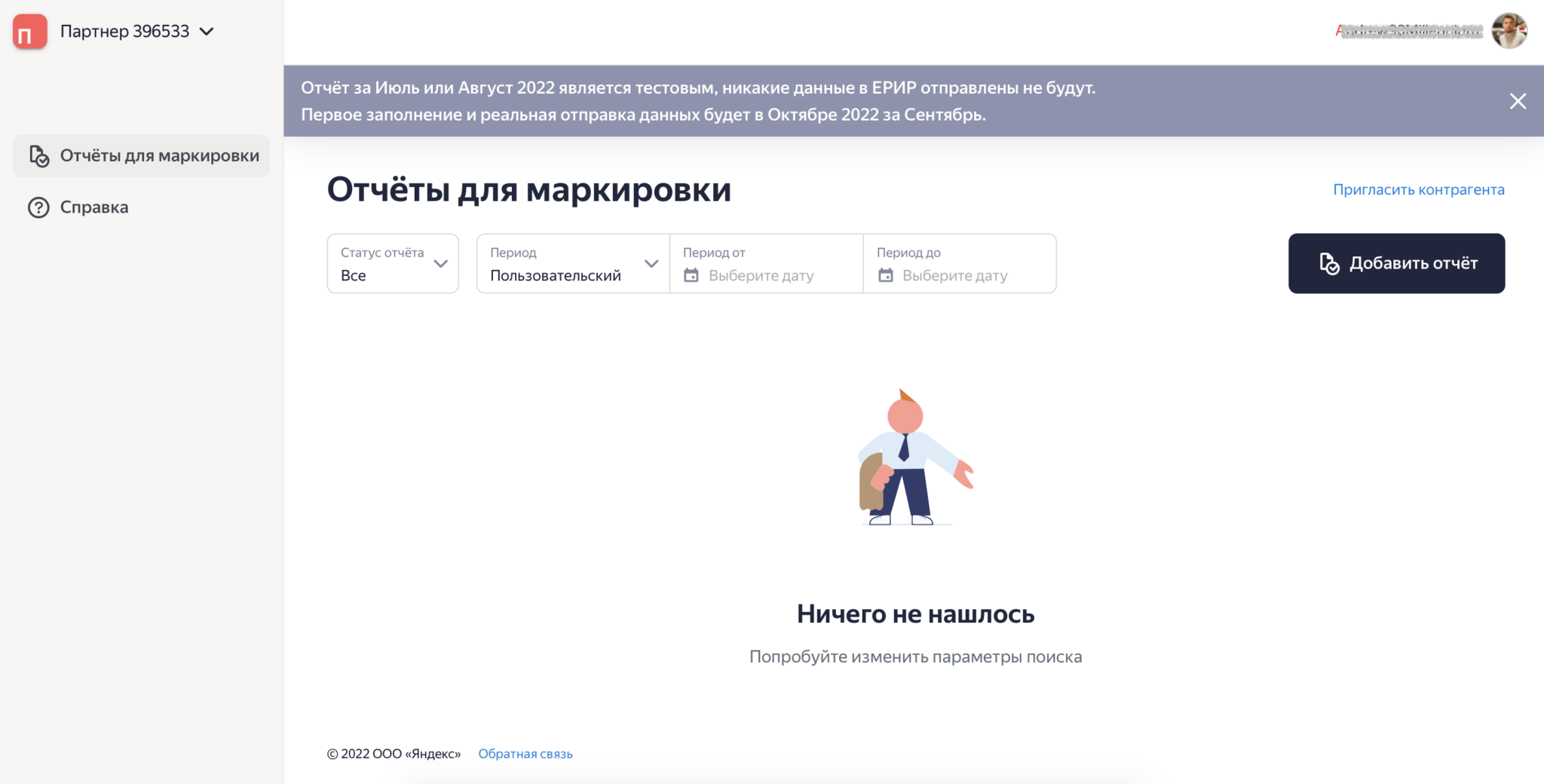Open the Справка menu label

(x=94, y=207)
